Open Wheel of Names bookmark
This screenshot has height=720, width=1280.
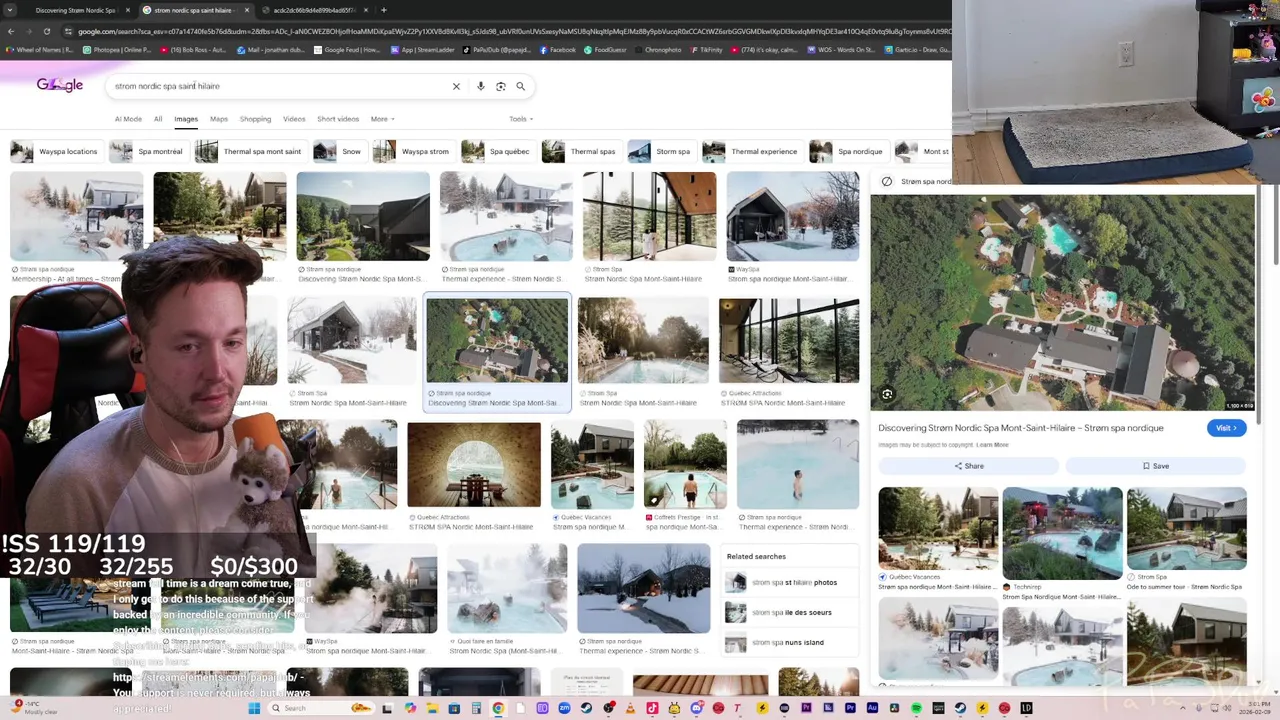click(x=41, y=49)
